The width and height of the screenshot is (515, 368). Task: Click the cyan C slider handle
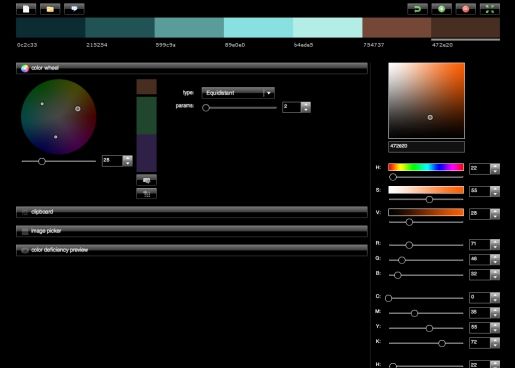click(x=389, y=298)
